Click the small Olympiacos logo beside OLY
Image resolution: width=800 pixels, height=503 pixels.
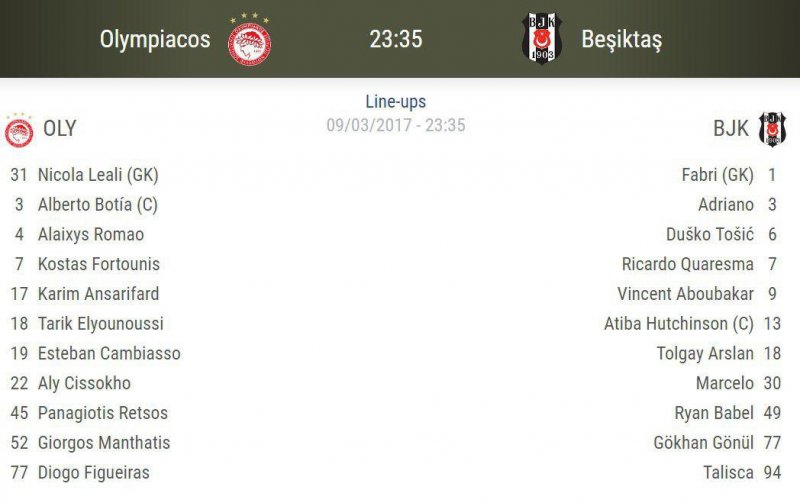pos(19,131)
